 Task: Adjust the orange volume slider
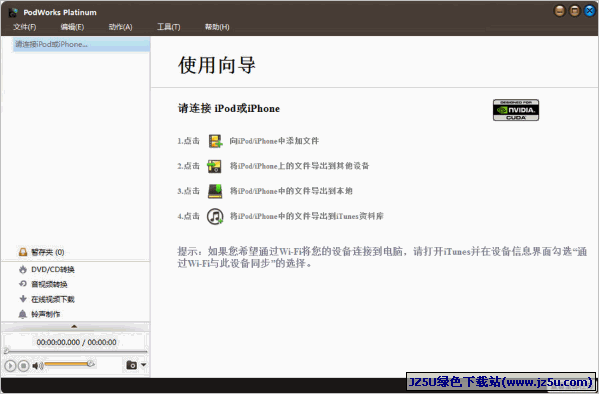pyautogui.click(x=70, y=364)
